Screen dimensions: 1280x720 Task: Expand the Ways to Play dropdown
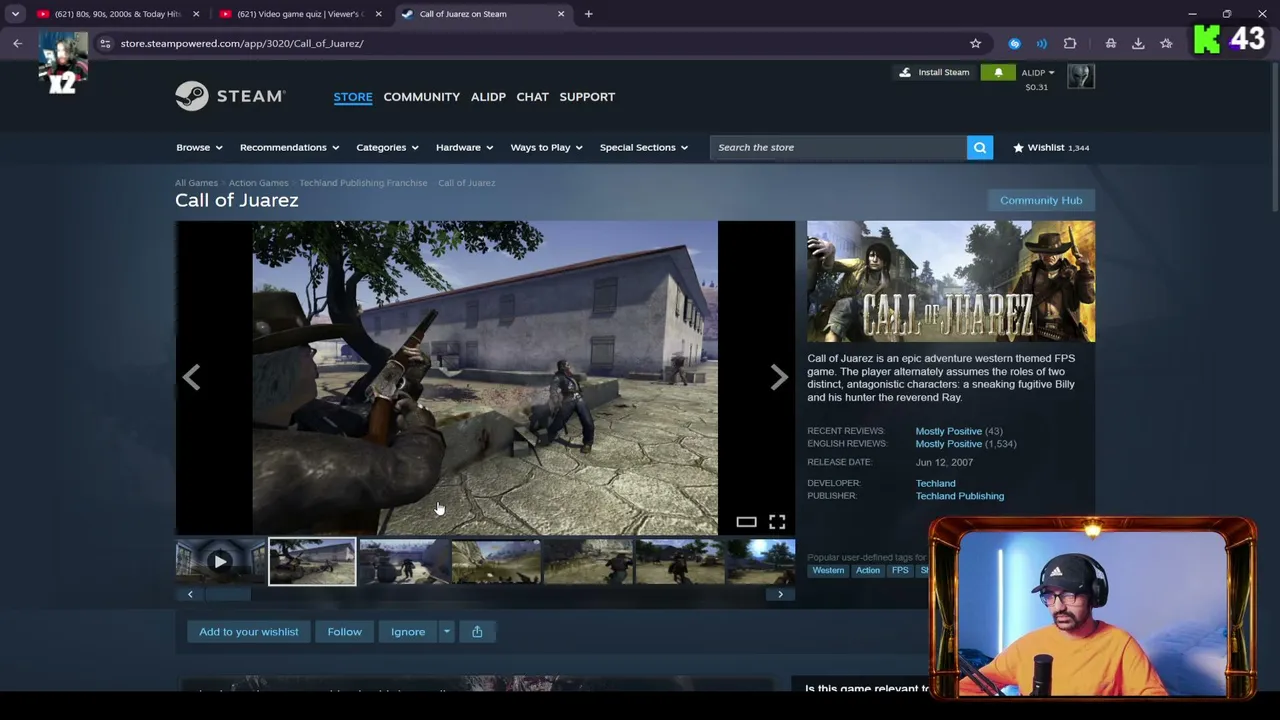pos(546,147)
